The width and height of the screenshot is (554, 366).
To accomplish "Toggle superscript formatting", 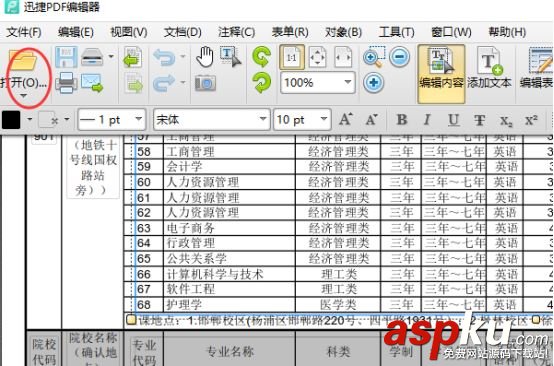I will (x=531, y=120).
